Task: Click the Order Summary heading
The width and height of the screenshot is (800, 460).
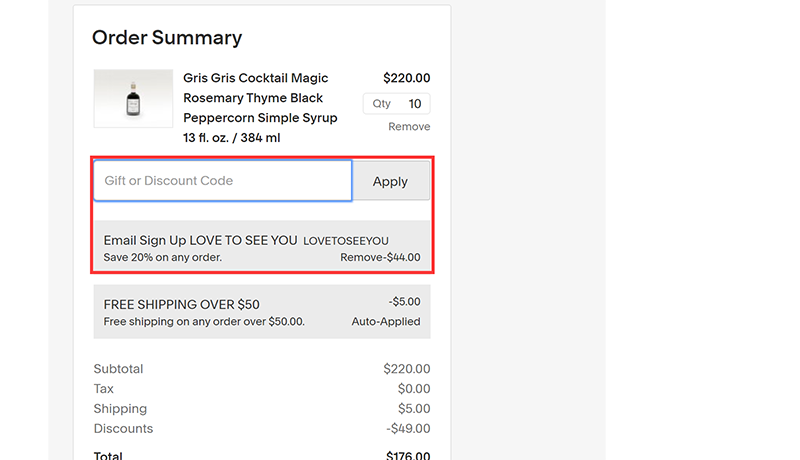Action: tap(167, 38)
